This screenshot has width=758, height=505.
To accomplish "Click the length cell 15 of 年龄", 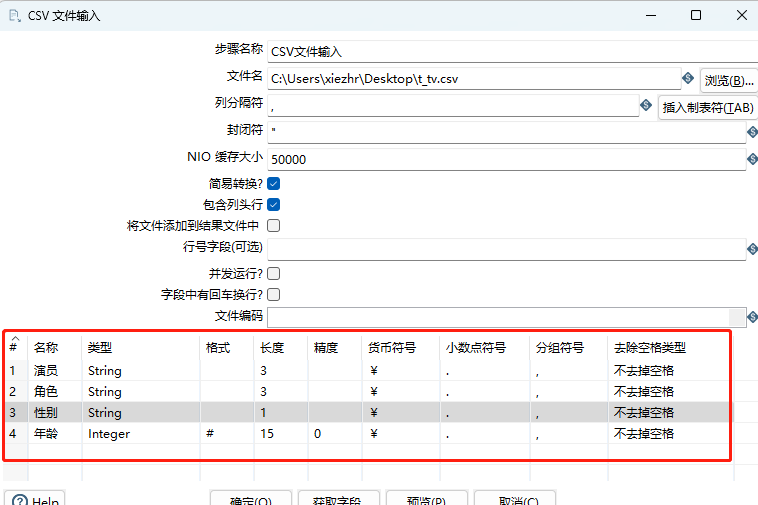I will click(281, 433).
